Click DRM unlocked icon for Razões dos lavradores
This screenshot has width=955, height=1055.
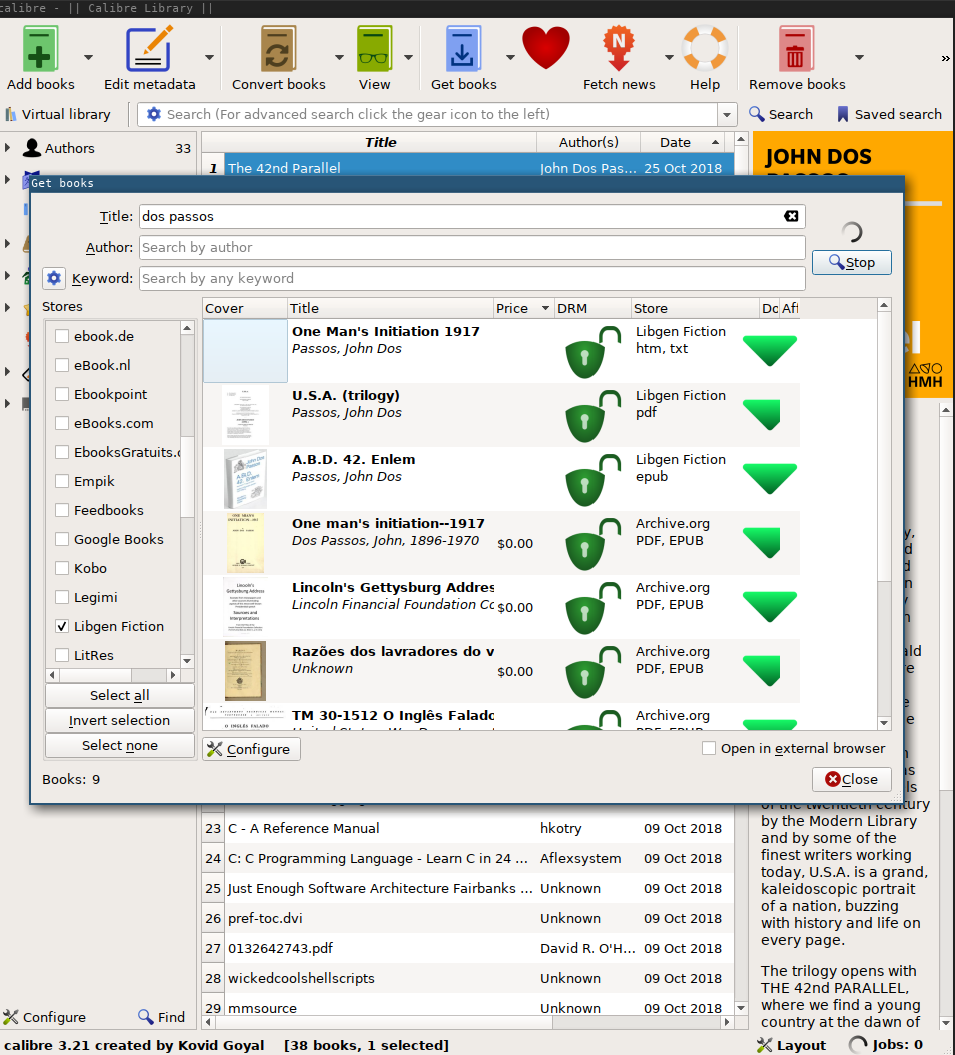(592, 671)
